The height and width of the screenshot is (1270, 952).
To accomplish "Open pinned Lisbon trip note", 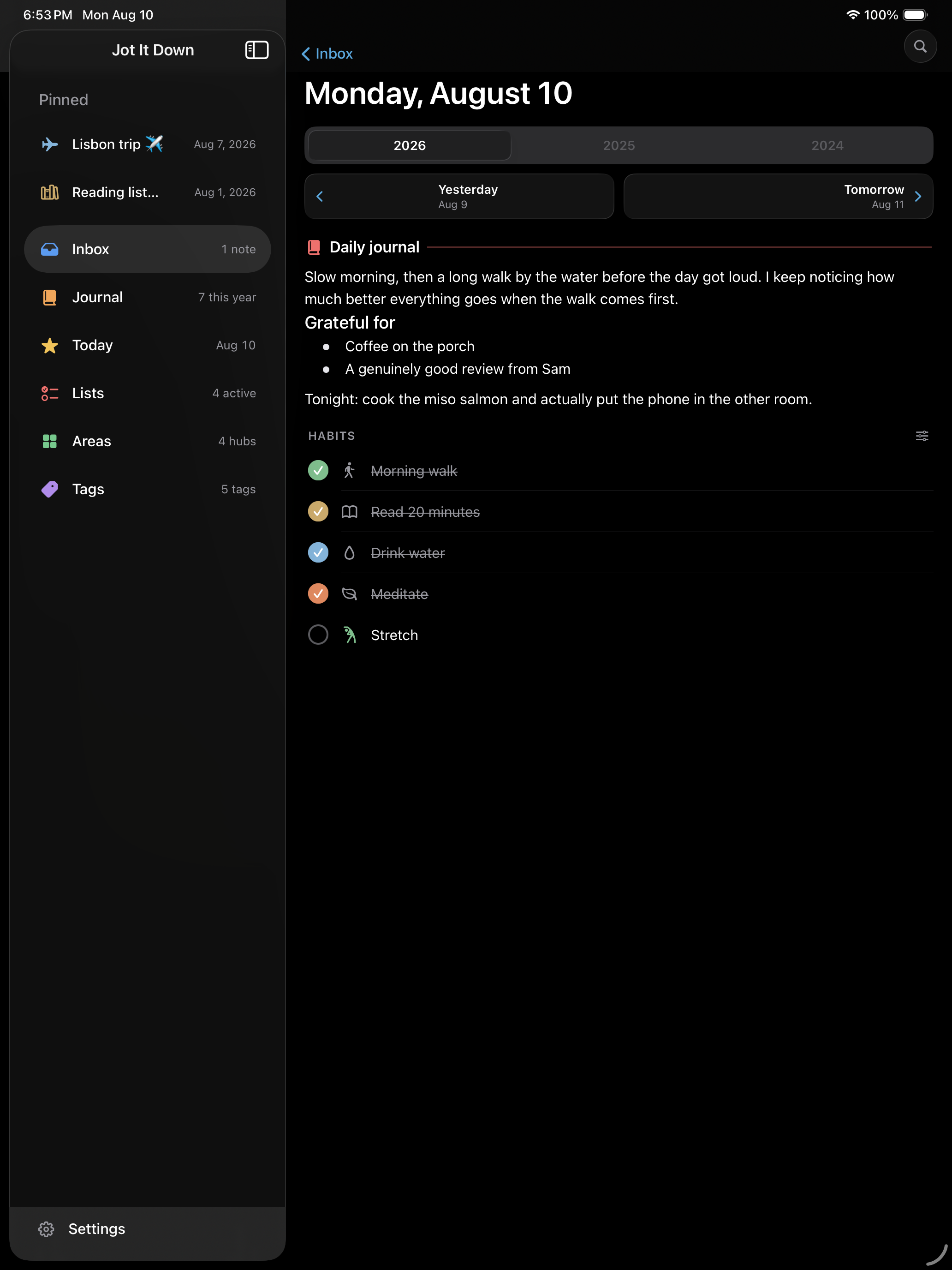I will 148,144.
